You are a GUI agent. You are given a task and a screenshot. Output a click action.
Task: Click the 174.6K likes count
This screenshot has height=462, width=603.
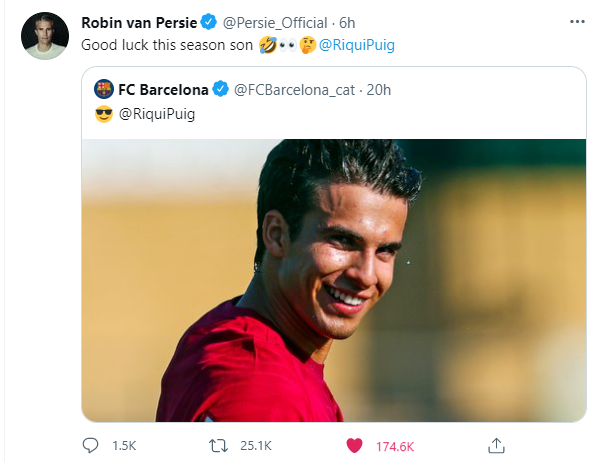394,444
